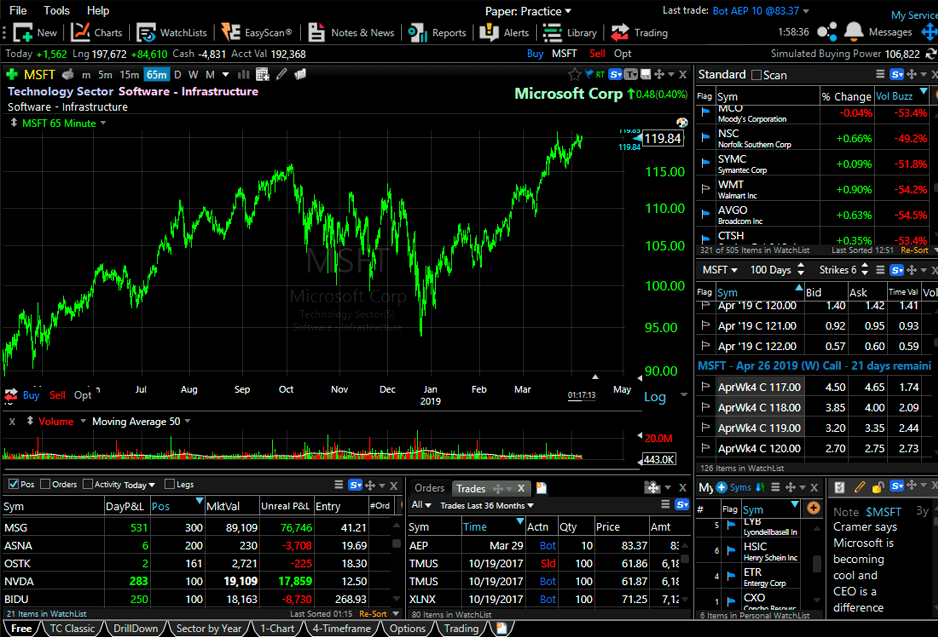938x637 pixels.
Task: Uncheck the Pos checkbox in positions panel
Action: pyautogui.click(x=13, y=484)
